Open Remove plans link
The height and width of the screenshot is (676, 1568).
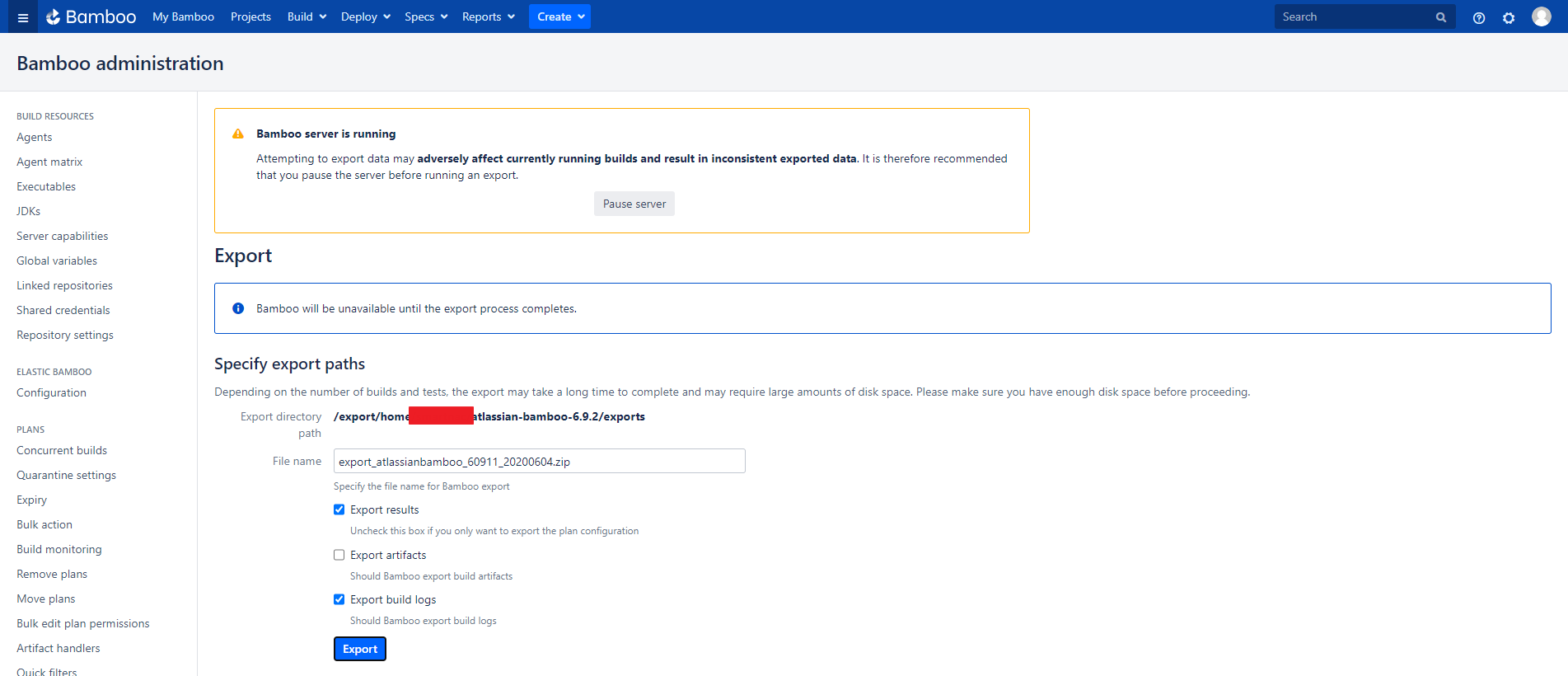[52, 574]
